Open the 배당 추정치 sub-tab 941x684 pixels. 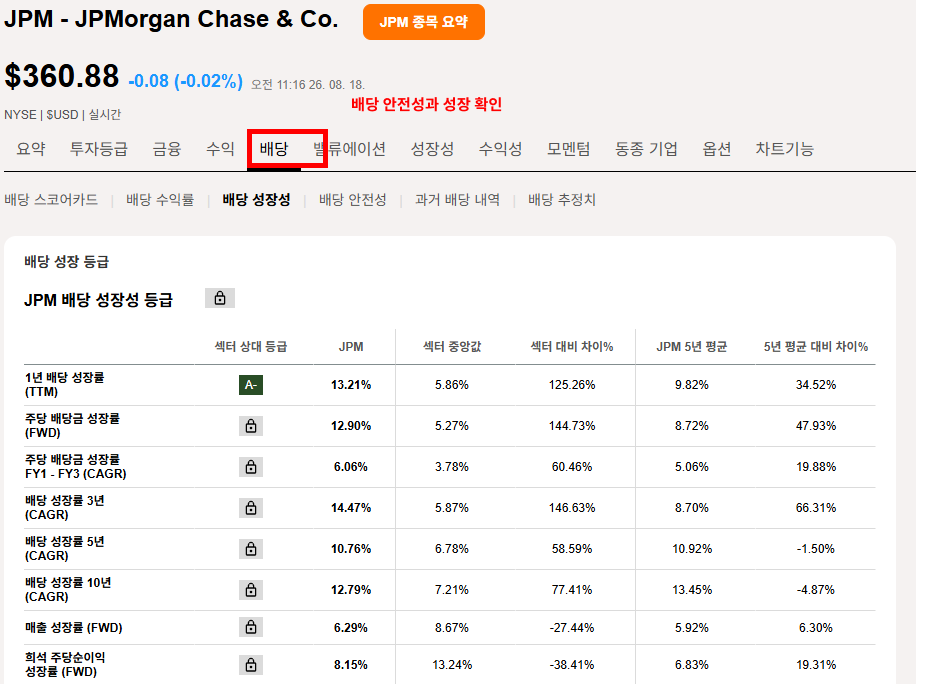coord(562,200)
